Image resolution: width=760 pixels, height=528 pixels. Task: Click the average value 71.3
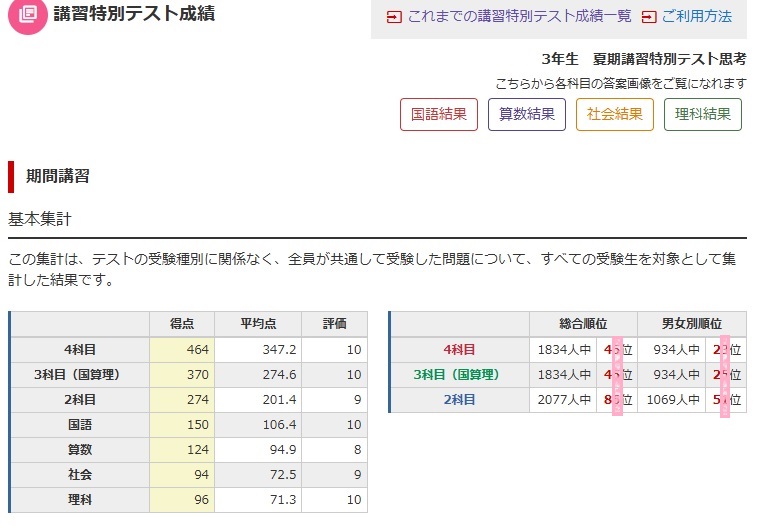[283, 499]
